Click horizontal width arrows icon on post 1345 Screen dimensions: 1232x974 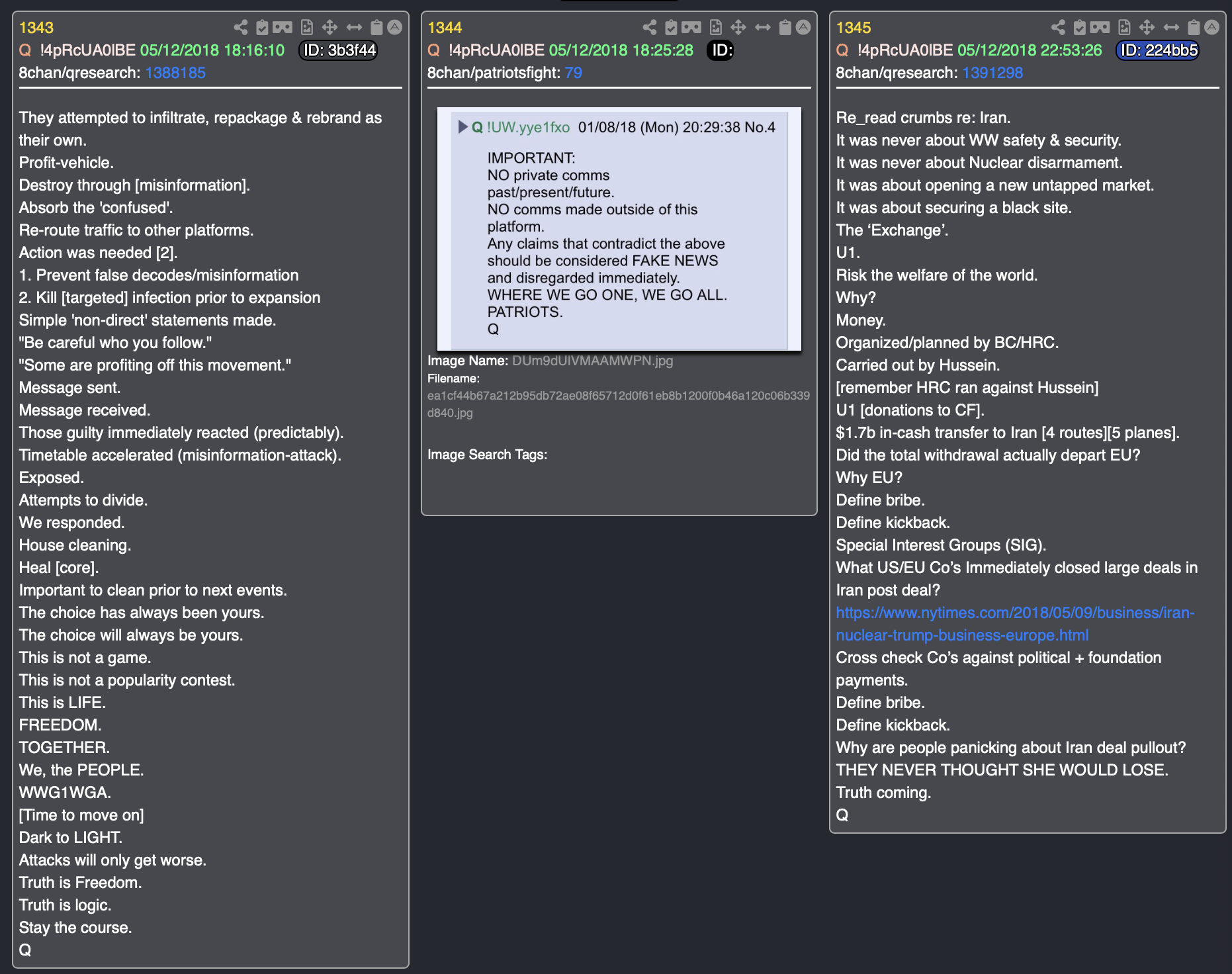click(x=1171, y=27)
